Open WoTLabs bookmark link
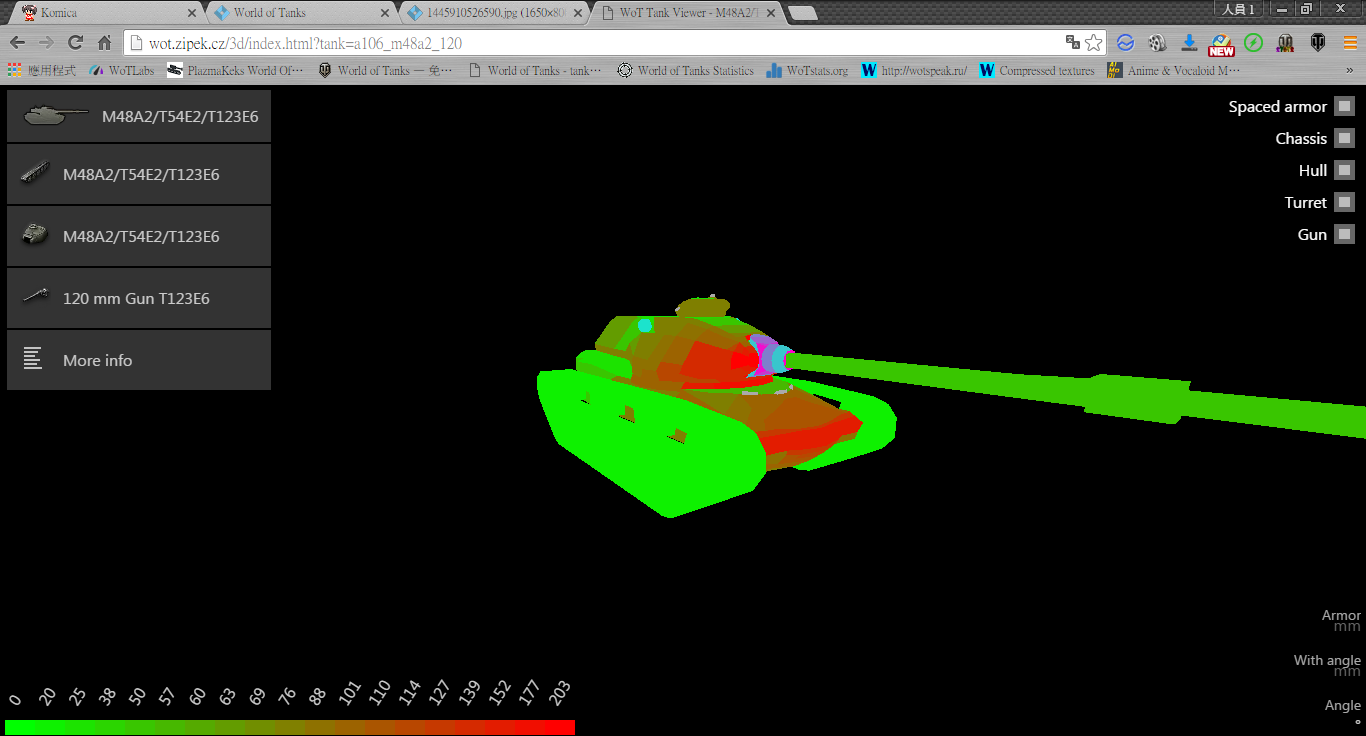1366x736 pixels. (125, 71)
